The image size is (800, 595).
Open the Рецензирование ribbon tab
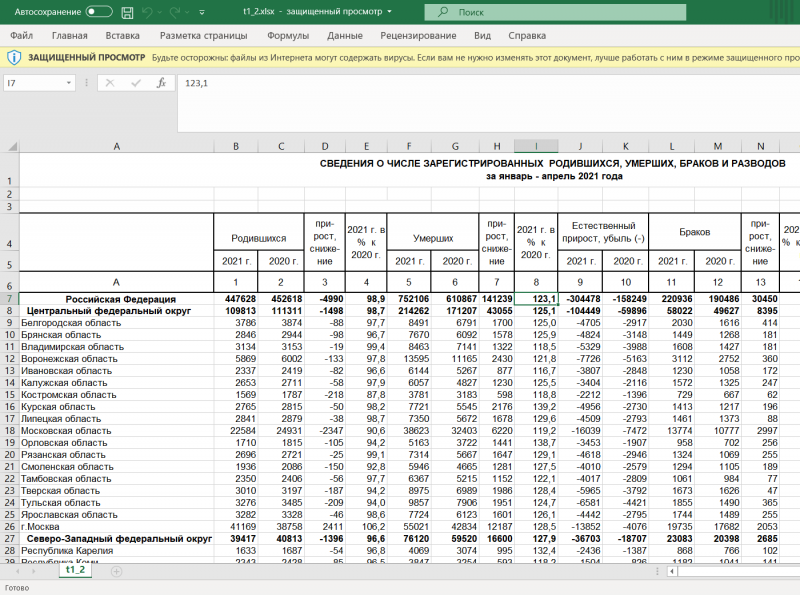click(418, 36)
